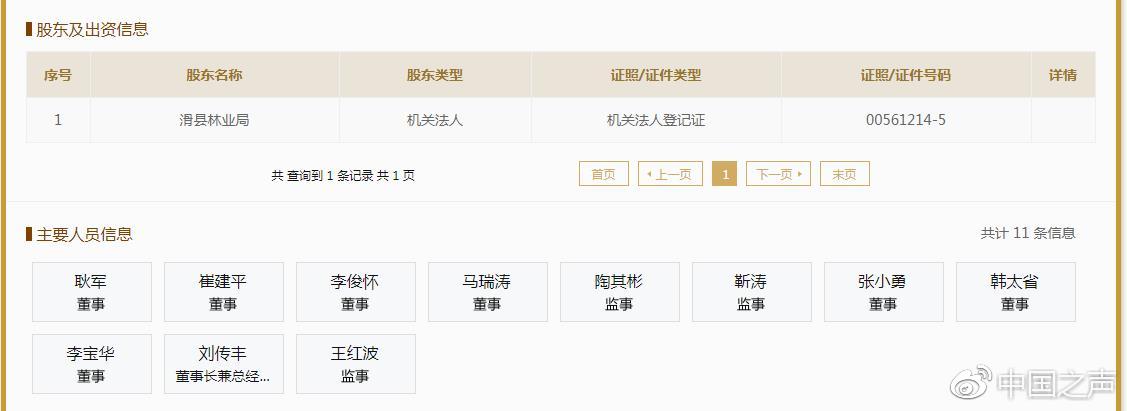Select 马瑞涛 personnel card
This screenshot has height=411, width=1127.
click(x=488, y=292)
